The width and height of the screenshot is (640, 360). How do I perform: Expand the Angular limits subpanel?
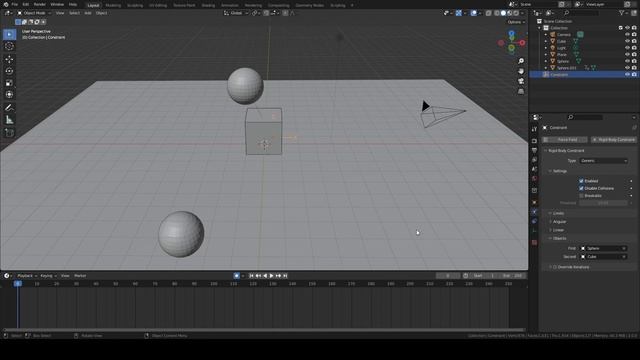(x=559, y=222)
